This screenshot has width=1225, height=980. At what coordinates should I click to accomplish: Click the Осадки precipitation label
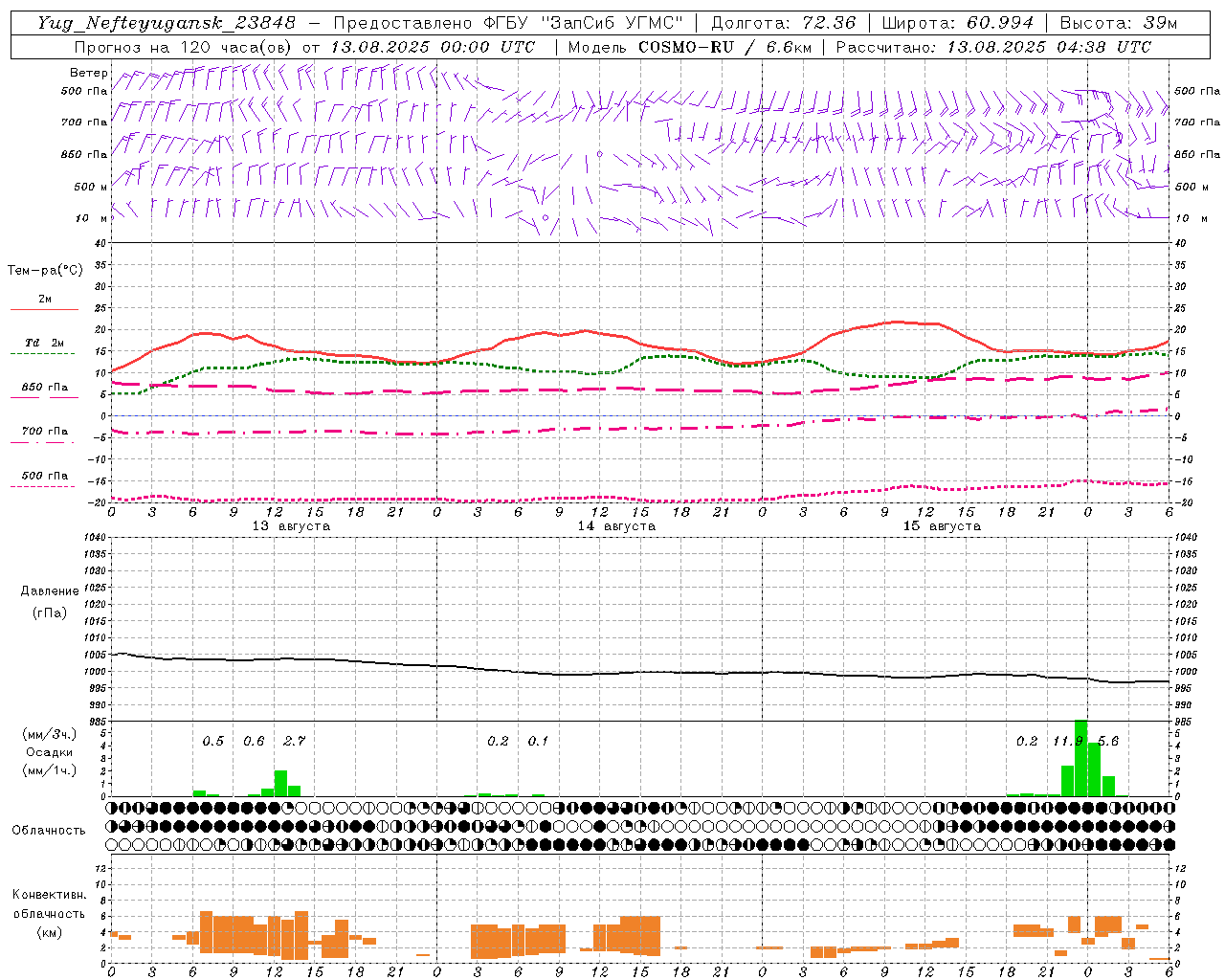[x=49, y=752]
